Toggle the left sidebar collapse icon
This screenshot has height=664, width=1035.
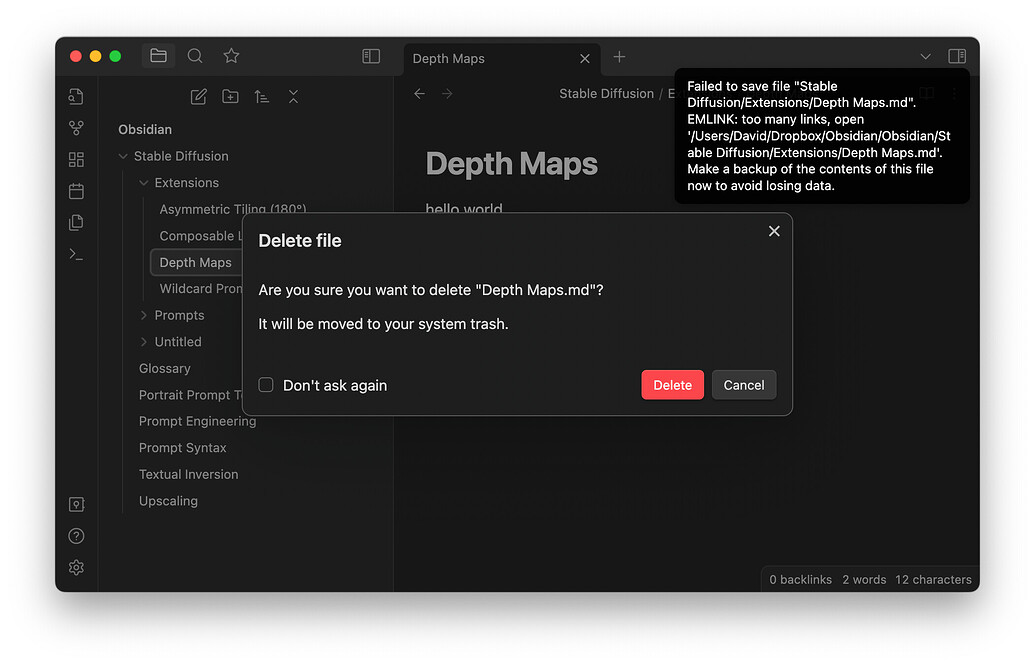click(x=371, y=56)
